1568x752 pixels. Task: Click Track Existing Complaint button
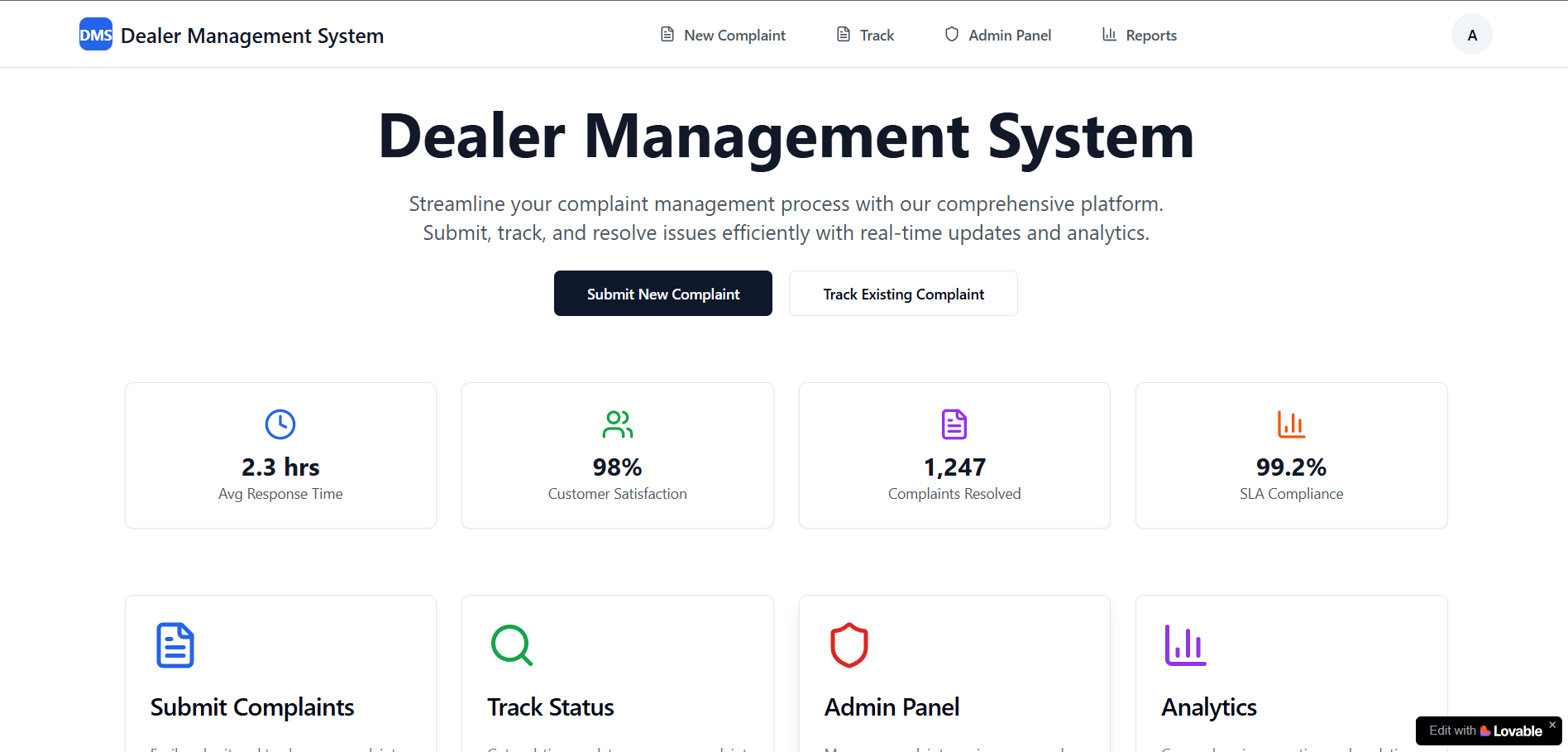pyautogui.click(x=903, y=294)
